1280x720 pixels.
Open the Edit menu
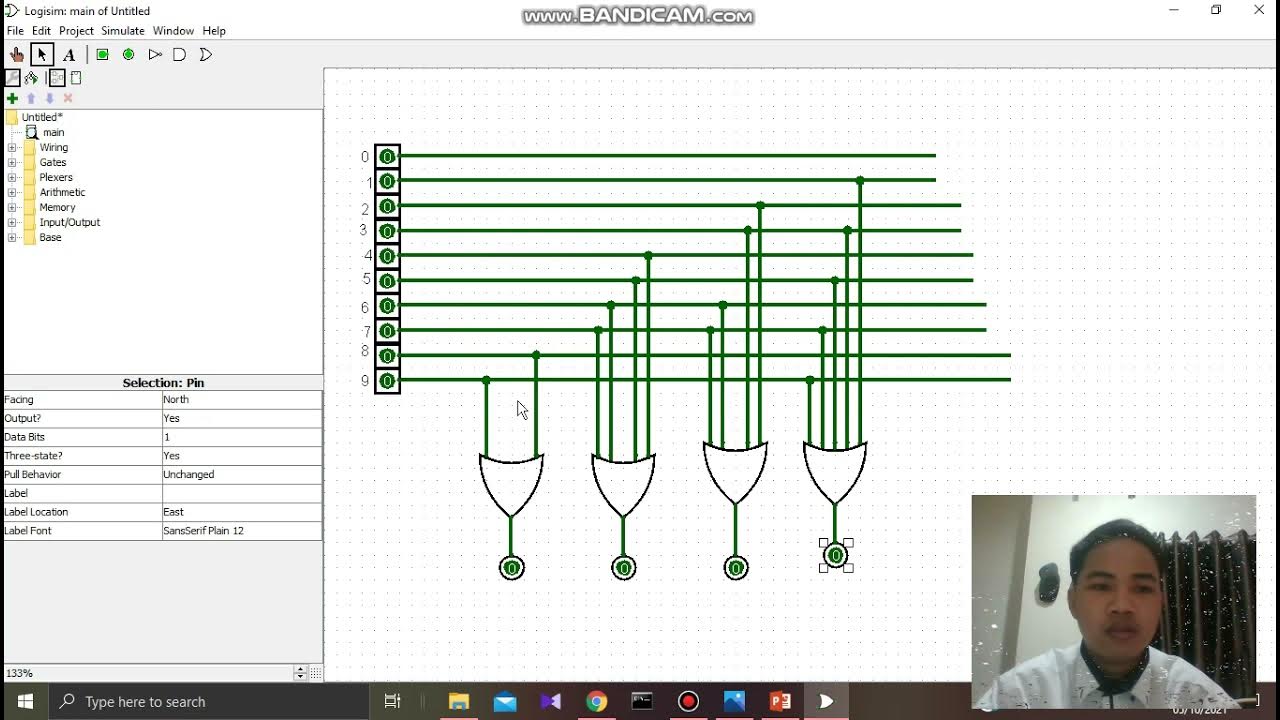tap(41, 31)
